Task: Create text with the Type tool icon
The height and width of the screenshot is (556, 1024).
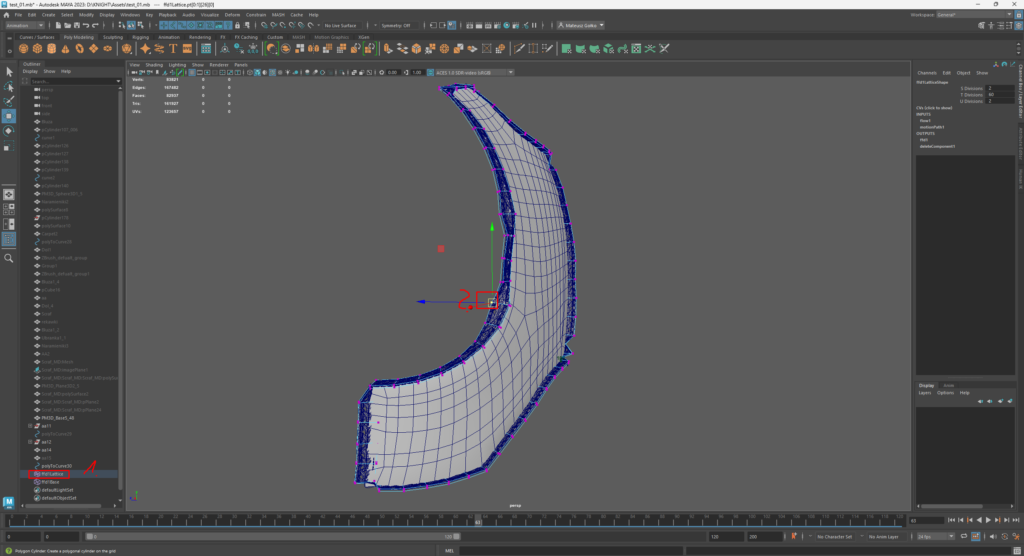Action: coord(174,48)
